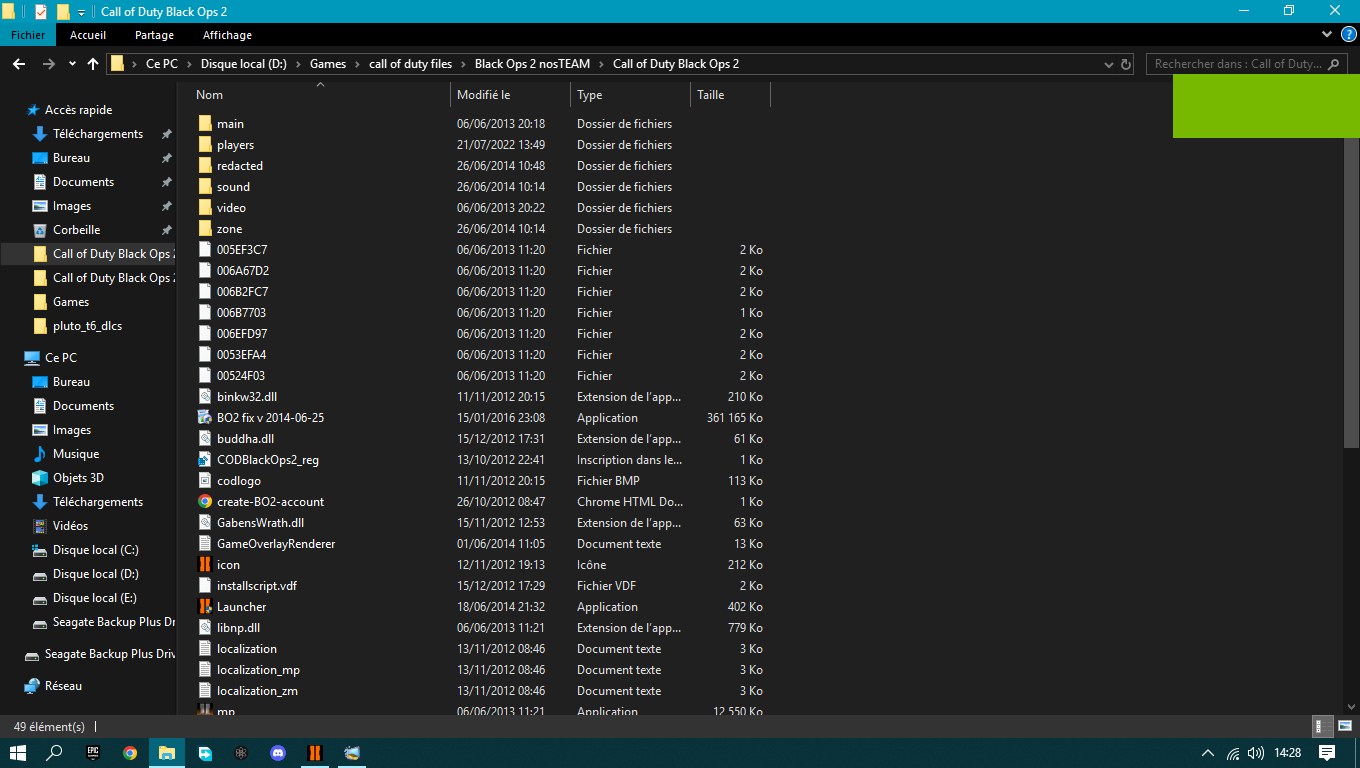Switch to the Accueil ribbon tab

pyautogui.click(x=88, y=35)
